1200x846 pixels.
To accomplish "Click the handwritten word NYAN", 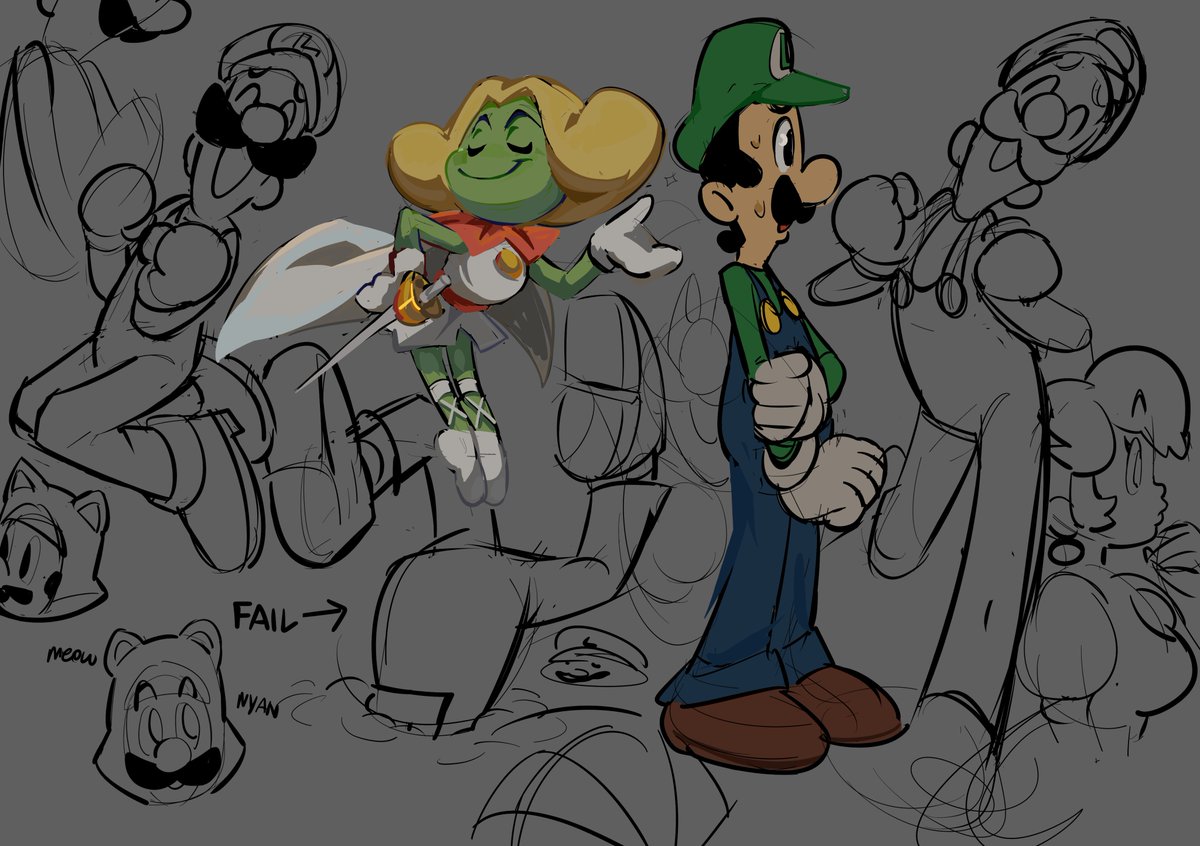I will pyautogui.click(x=258, y=705).
